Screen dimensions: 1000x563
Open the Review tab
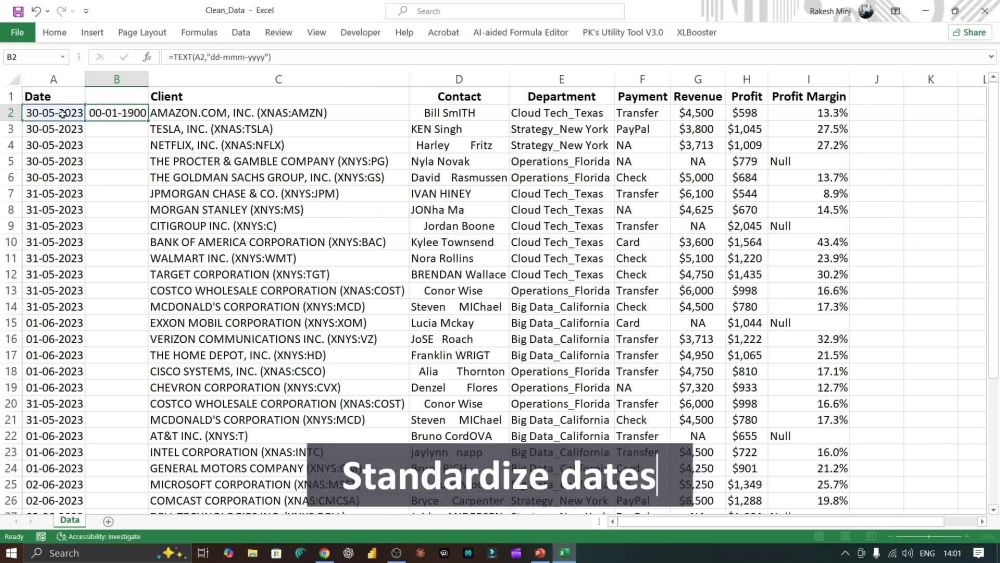pos(278,32)
